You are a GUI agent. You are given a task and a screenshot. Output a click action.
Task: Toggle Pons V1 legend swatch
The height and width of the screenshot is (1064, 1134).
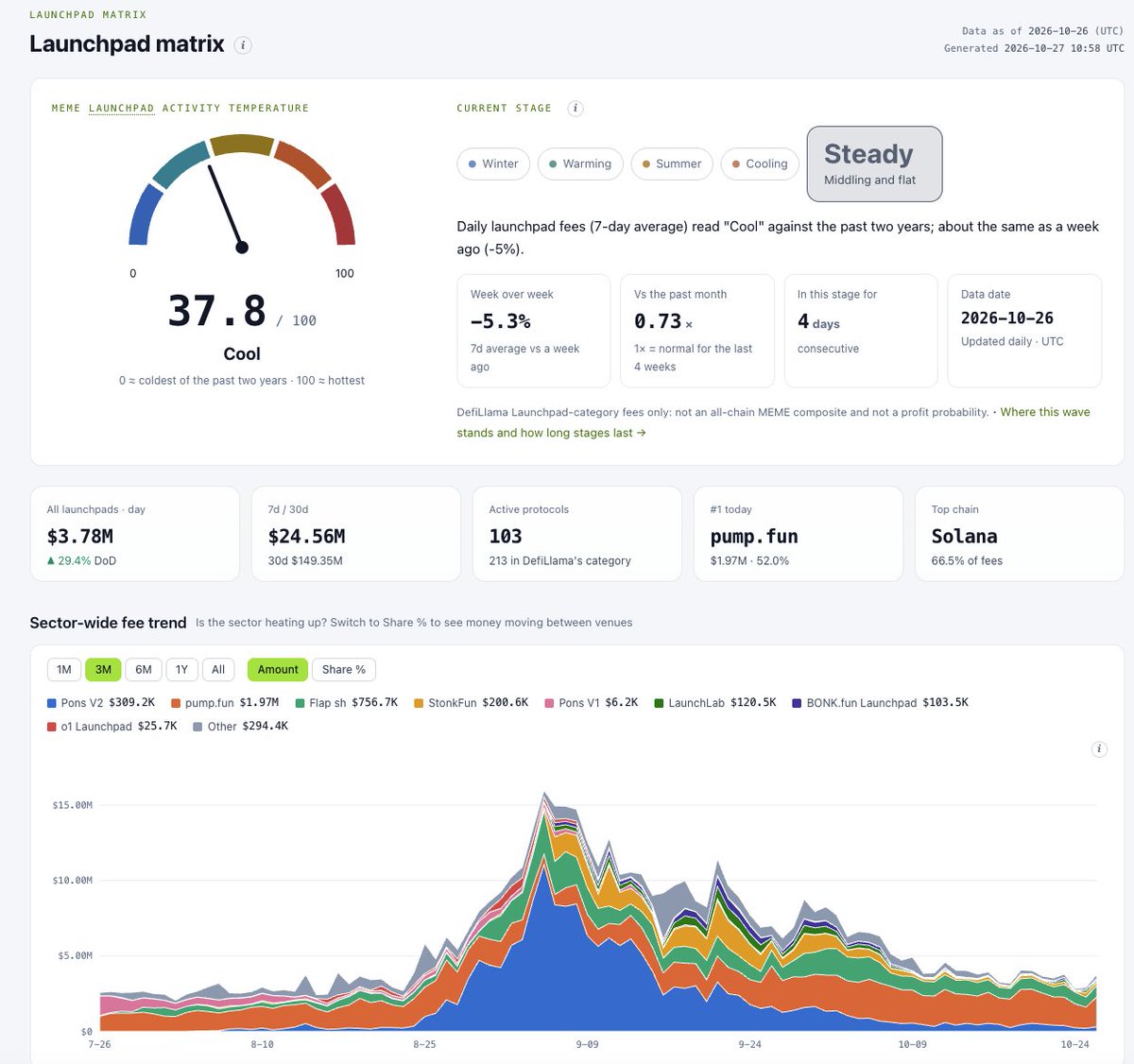point(549,703)
